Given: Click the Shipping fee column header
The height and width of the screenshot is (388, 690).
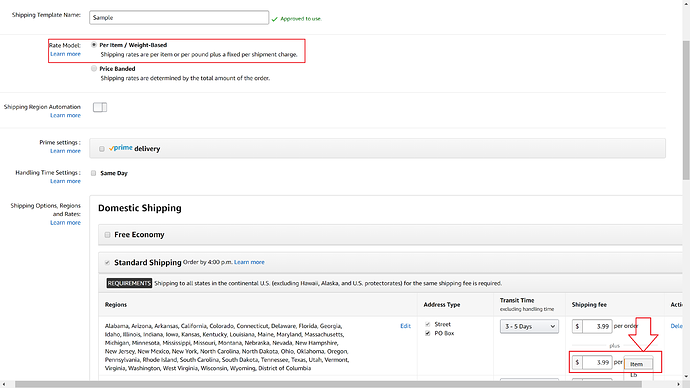Looking at the screenshot, I should pyautogui.click(x=589, y=305).
